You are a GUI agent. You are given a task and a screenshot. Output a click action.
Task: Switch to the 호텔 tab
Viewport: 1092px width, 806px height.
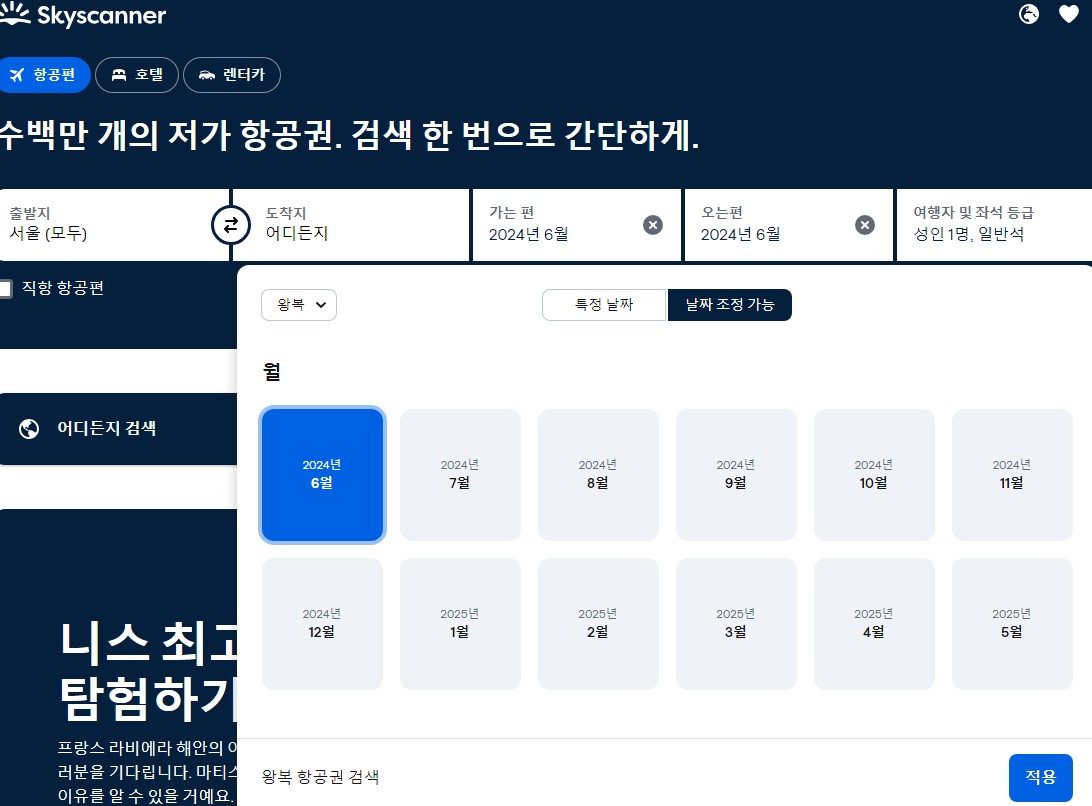tap(136, 74)
